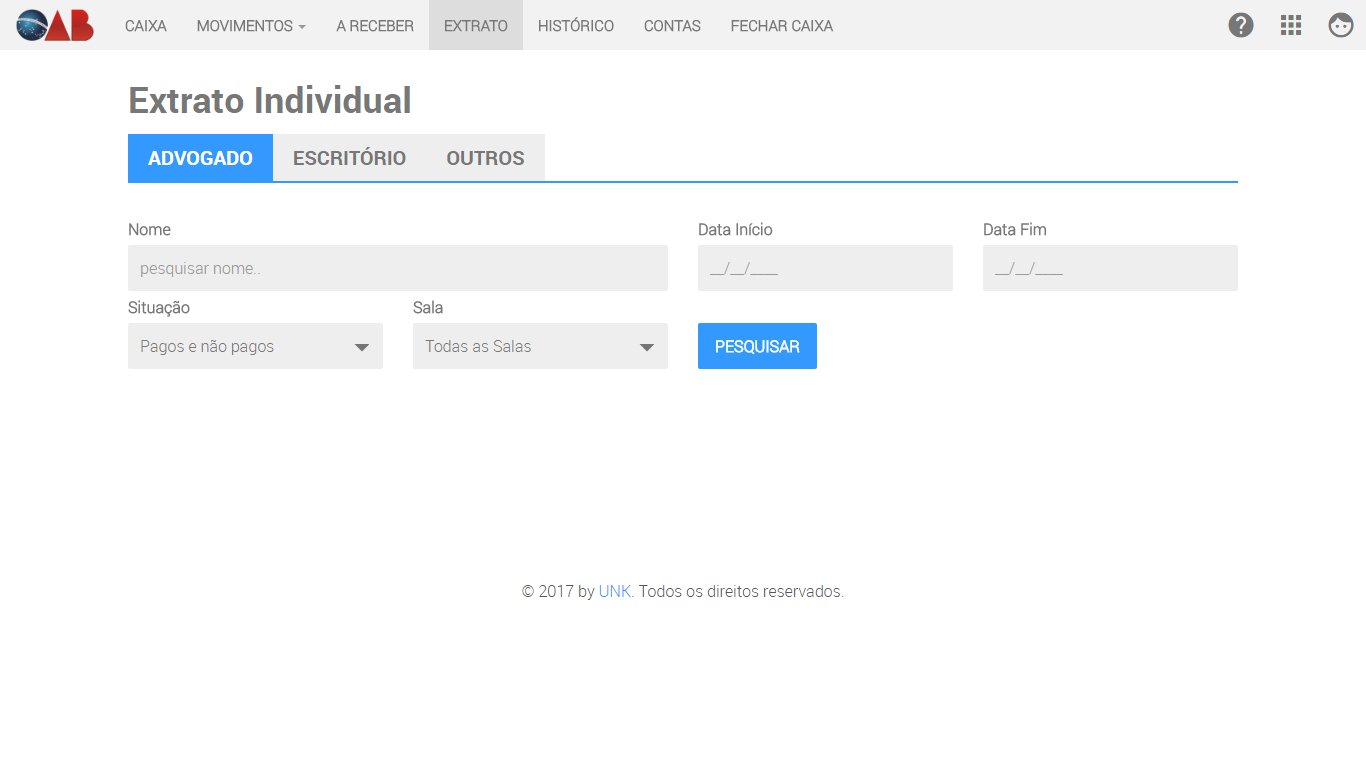
Task: Open the A Receber page
Action: coord(375,26)
